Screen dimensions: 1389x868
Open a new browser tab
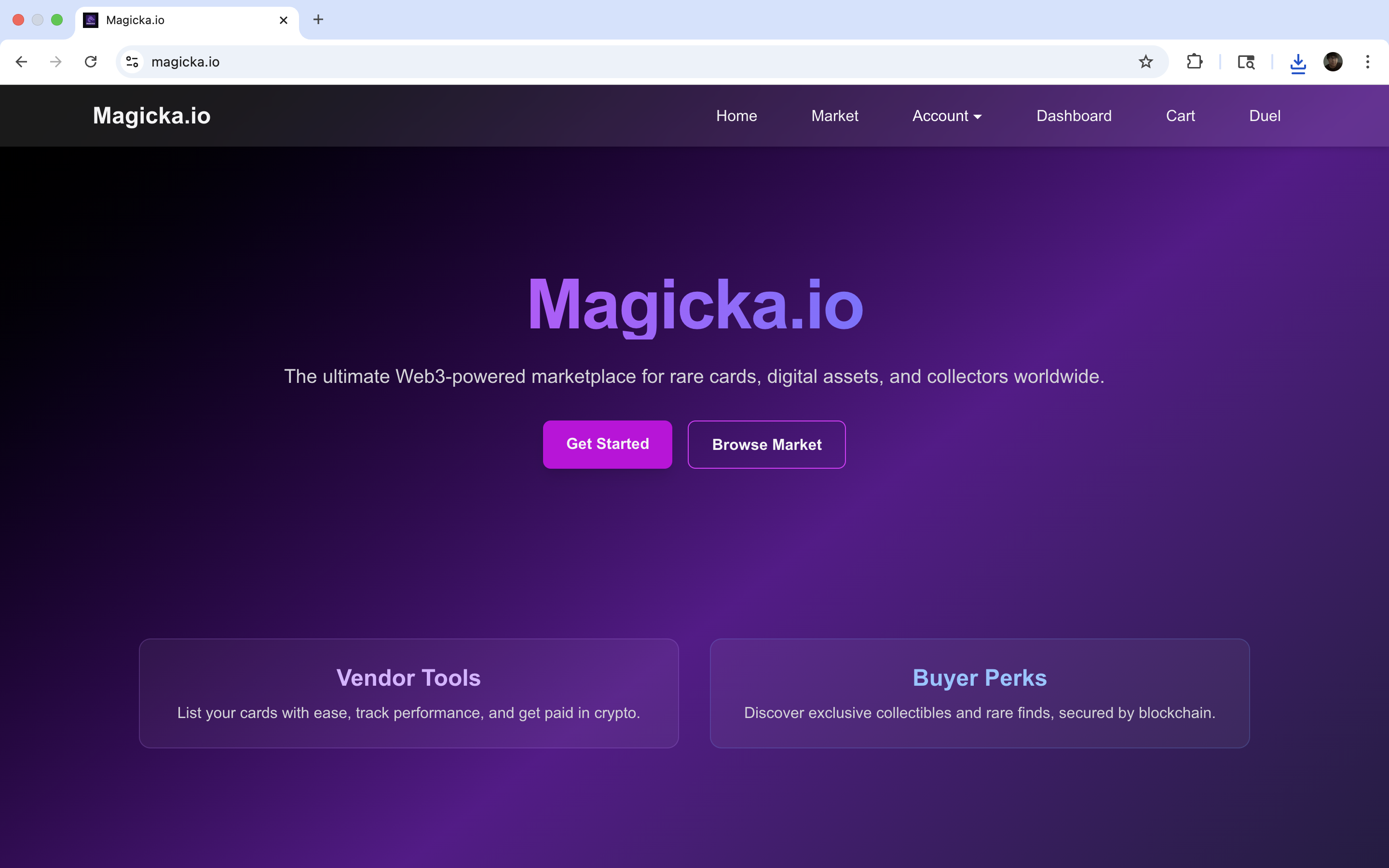318,19
